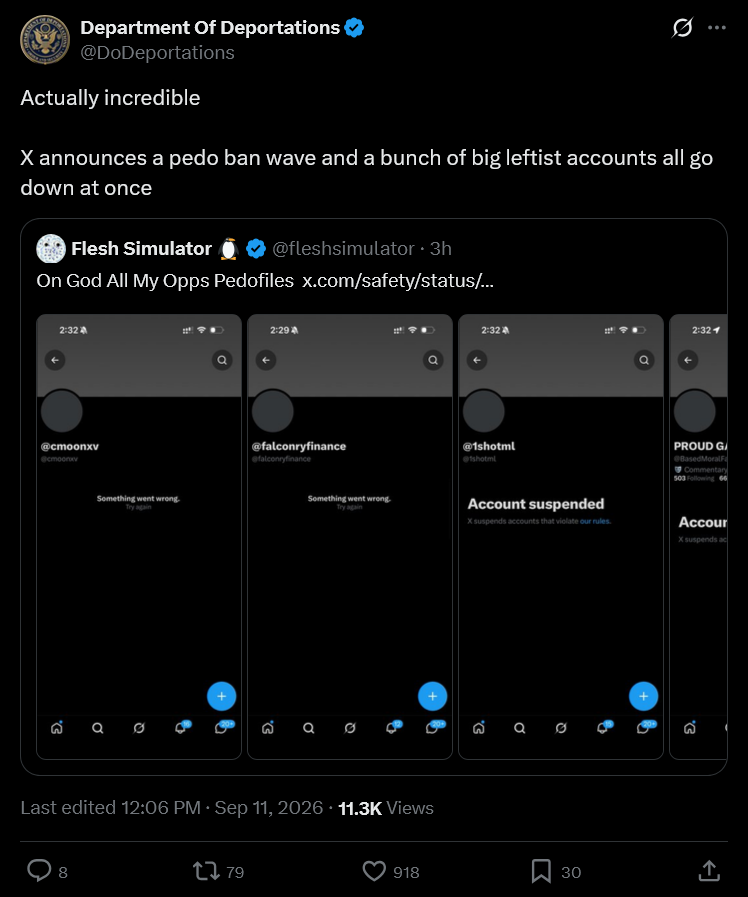This screenshot has height=897, width=748.
Task: Click the reply speech bubble icon
Action: [x=39, y=871]
